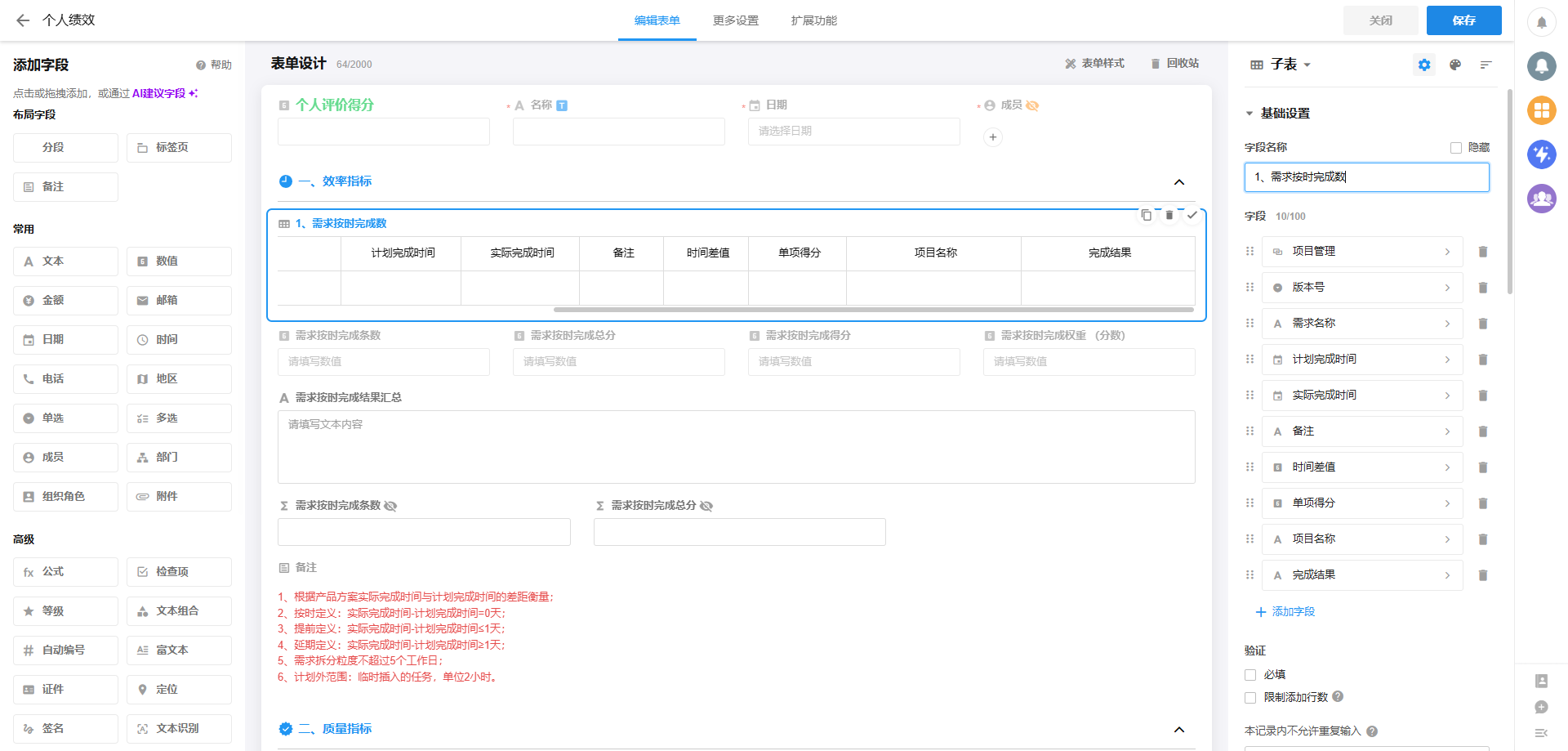Click the orange grid app icon
Screen dimensions: 1568x751
click(x=1541, y=110)
